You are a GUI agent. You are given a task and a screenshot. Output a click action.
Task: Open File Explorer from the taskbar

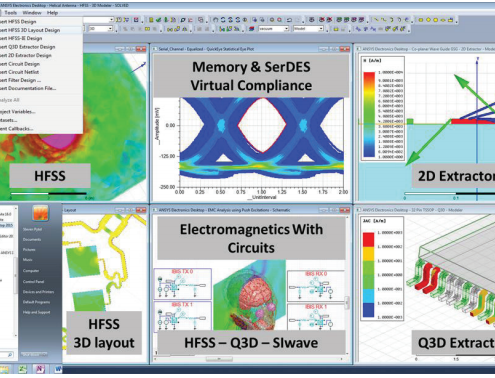(5, 369)
